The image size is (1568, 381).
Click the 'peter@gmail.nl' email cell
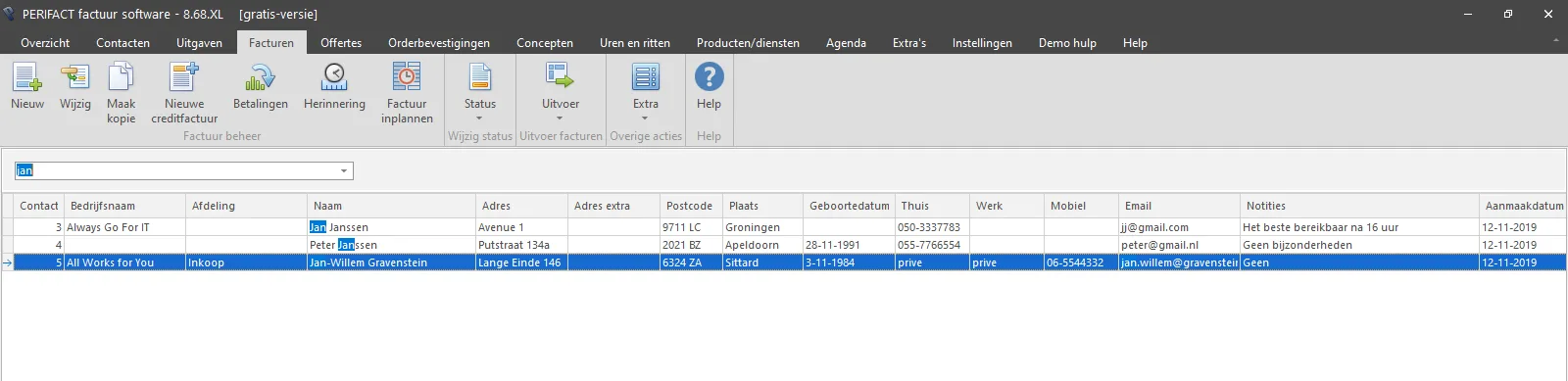pyautogui.click(x=1180, y=245)
